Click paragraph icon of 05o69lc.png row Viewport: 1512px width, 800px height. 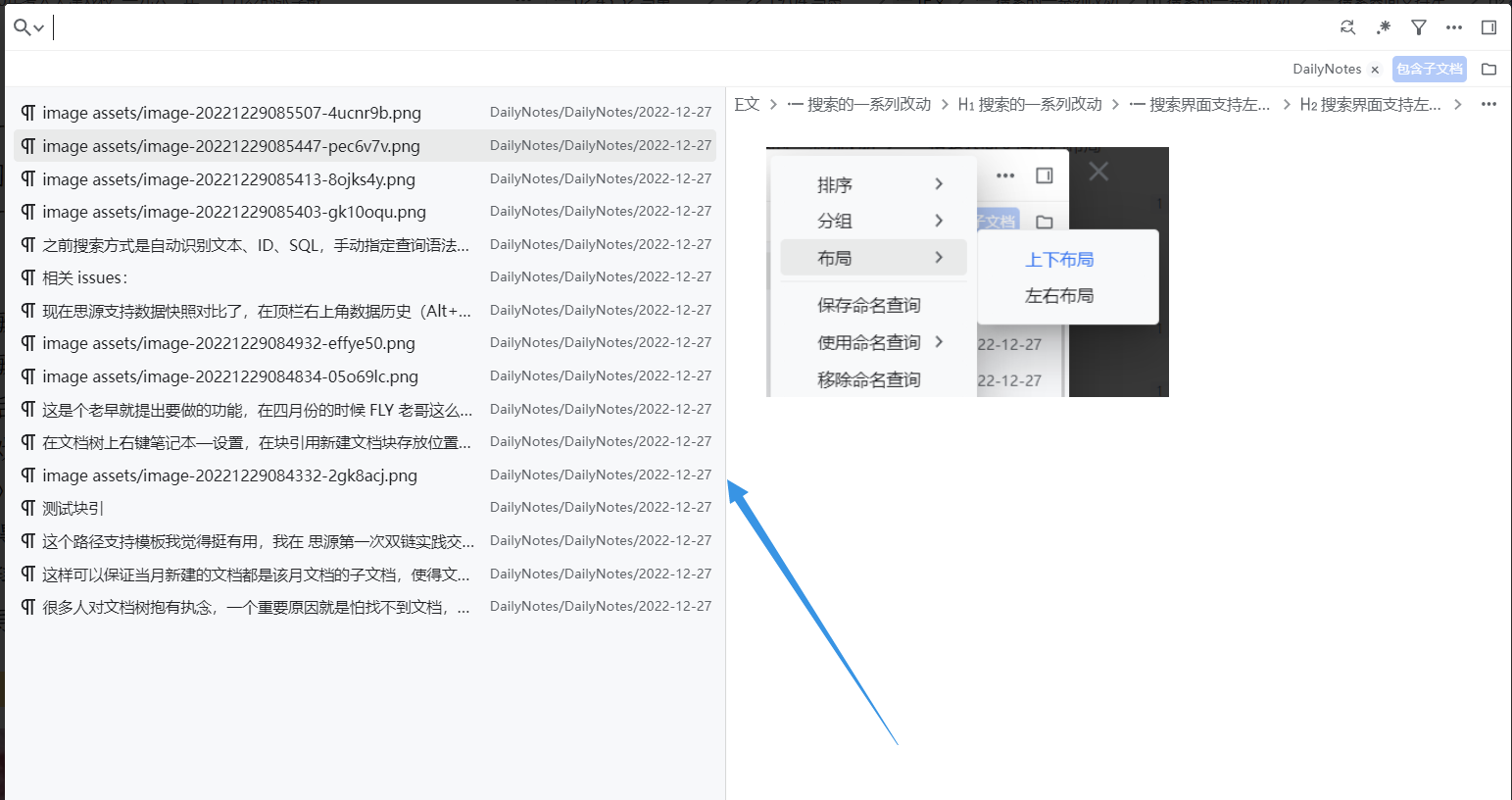pyautogui.click(x=28, y=376)
